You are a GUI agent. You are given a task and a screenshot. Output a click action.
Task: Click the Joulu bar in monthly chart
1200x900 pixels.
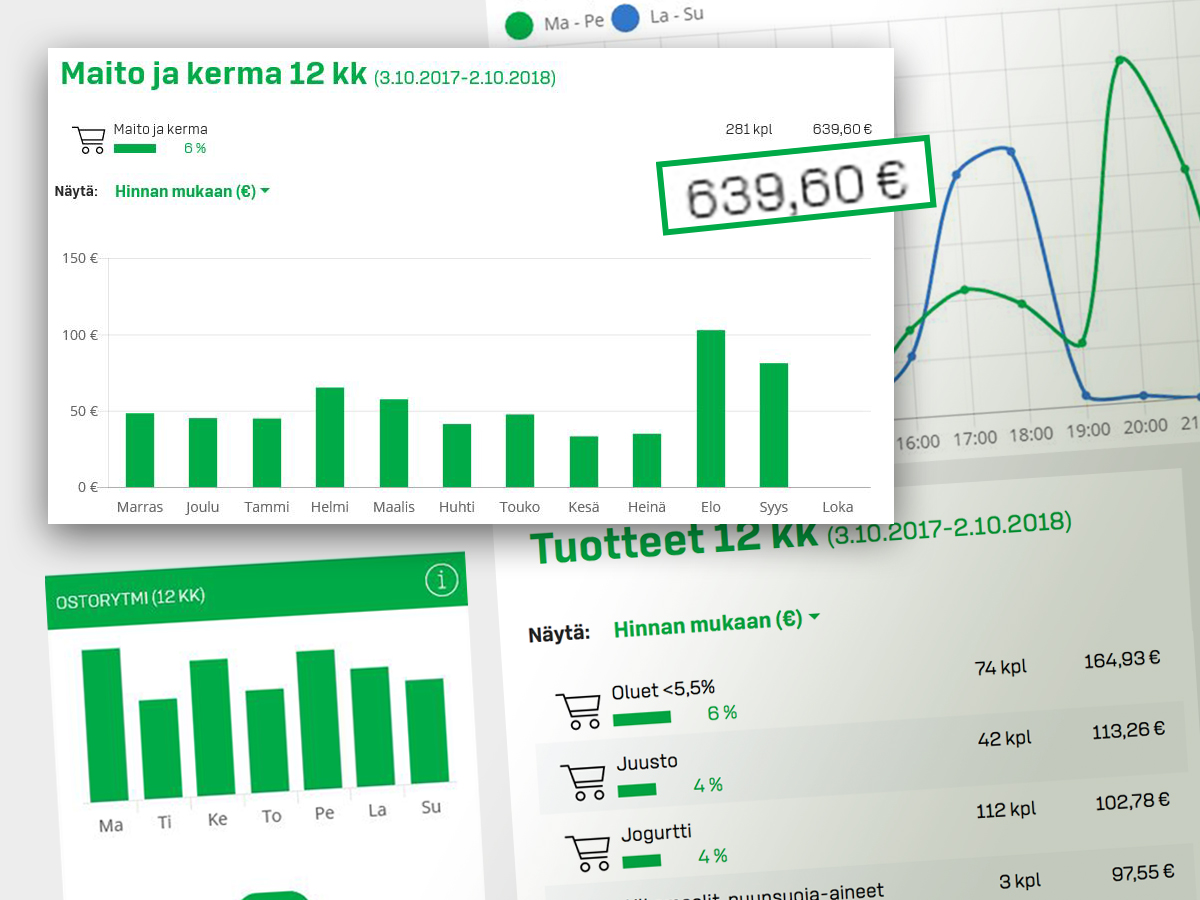(x=203, y=452)
